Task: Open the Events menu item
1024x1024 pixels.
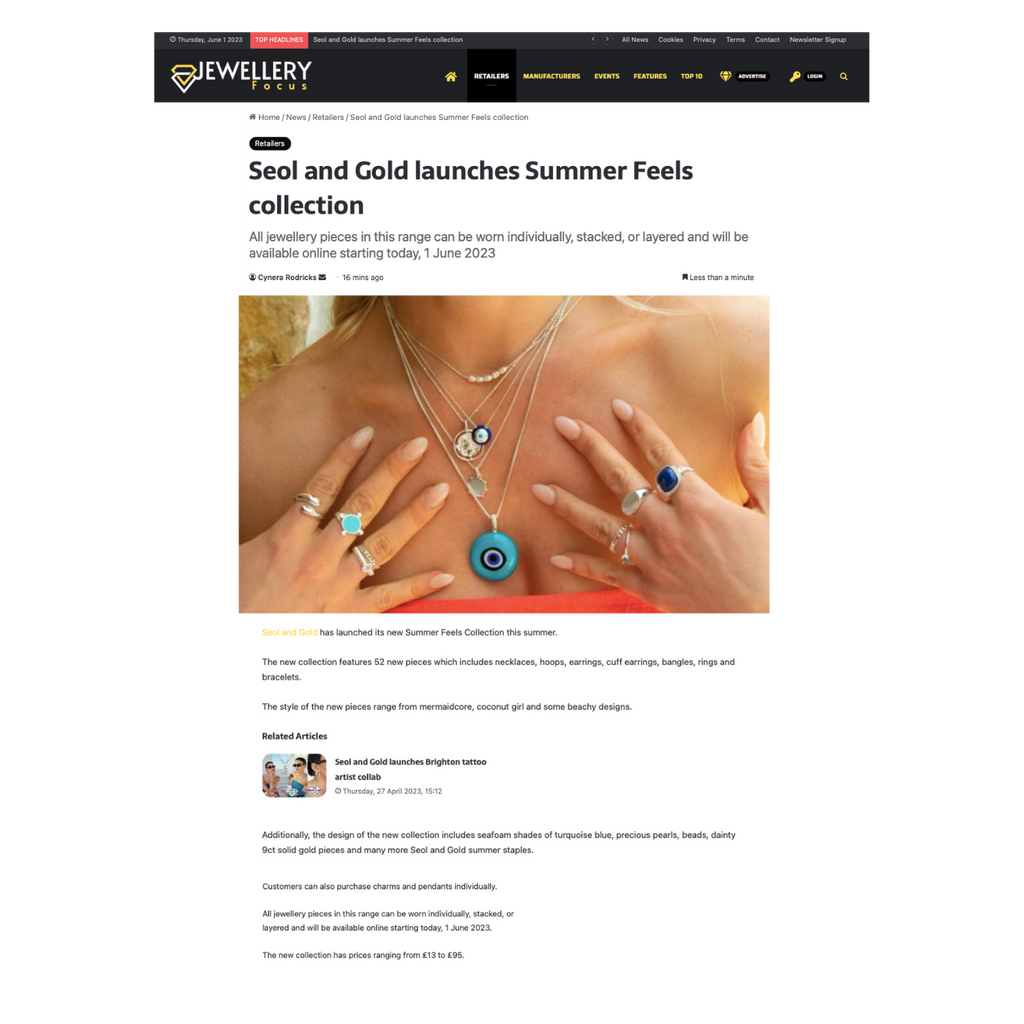Action: (x=607, y=76)
